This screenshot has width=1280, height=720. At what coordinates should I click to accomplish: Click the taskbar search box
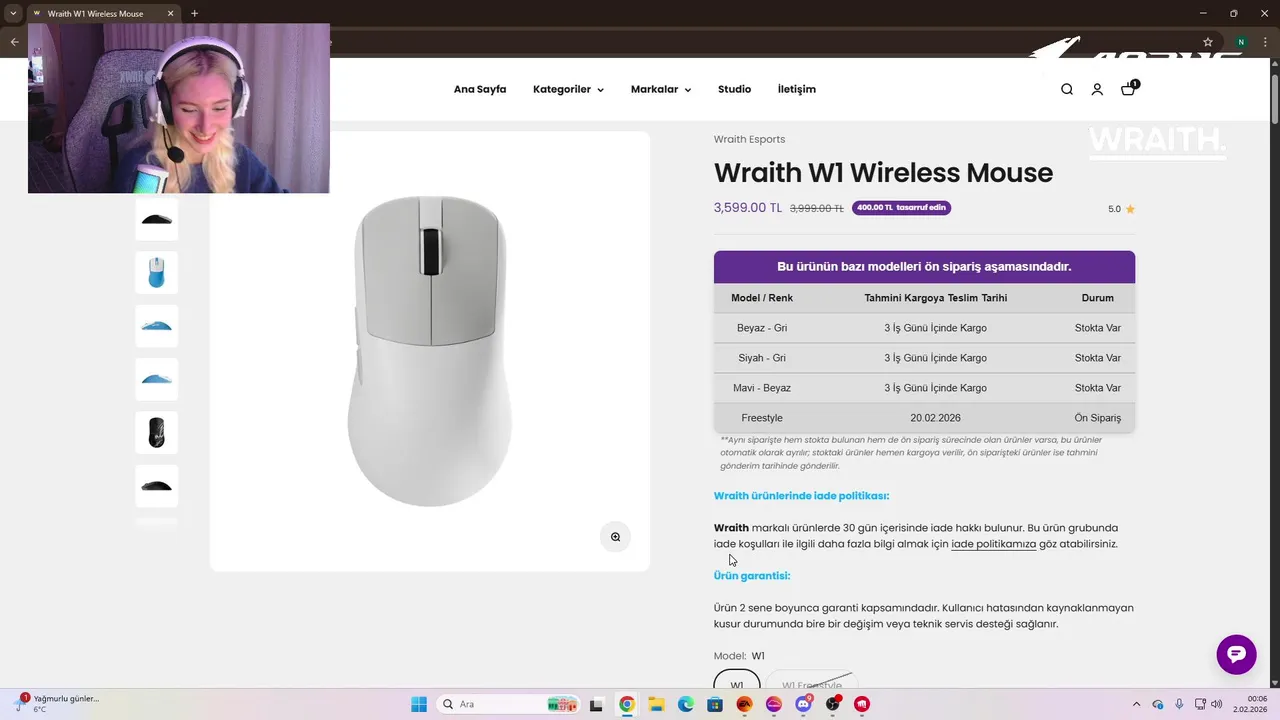508,704
